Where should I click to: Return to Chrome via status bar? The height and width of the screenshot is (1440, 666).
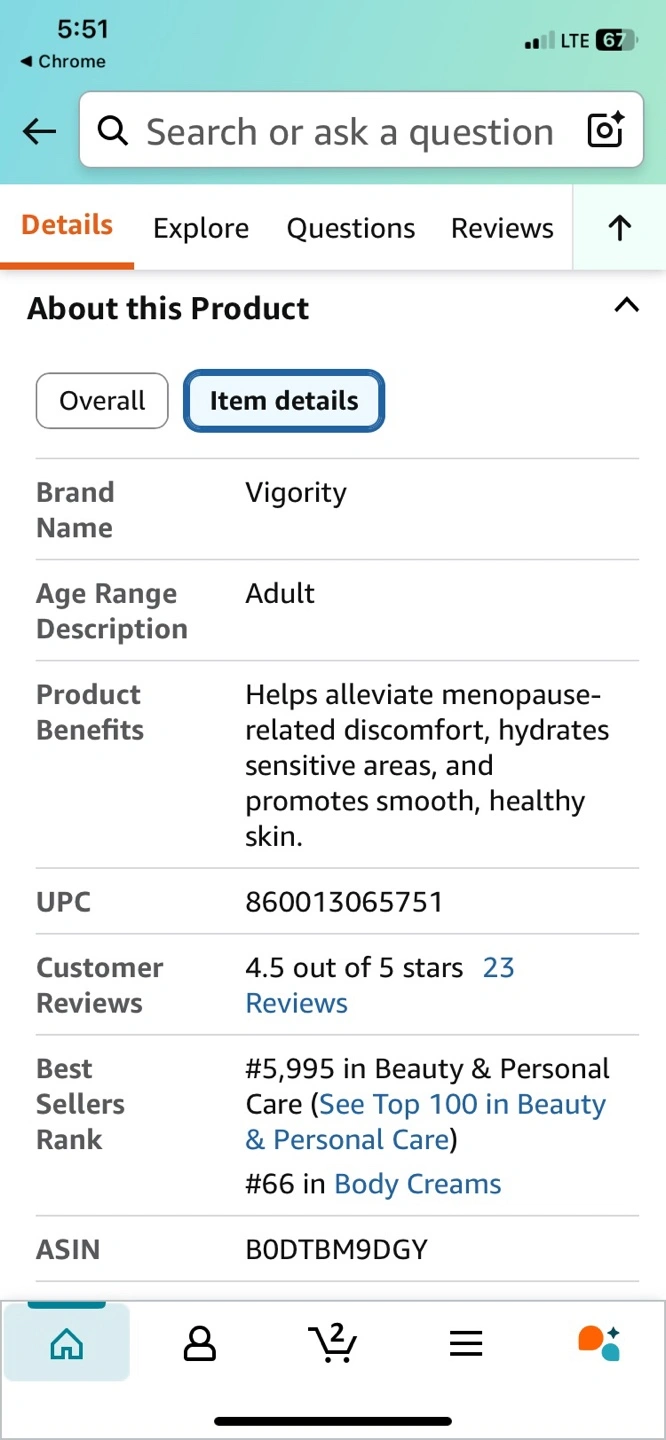(x=63, y=62)
